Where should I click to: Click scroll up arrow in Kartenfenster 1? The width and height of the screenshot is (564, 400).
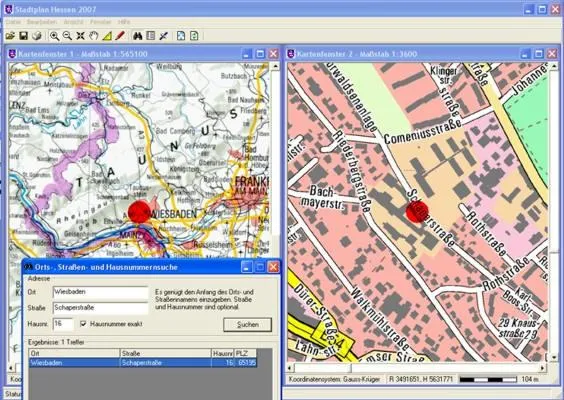click(x=276, y=66)
